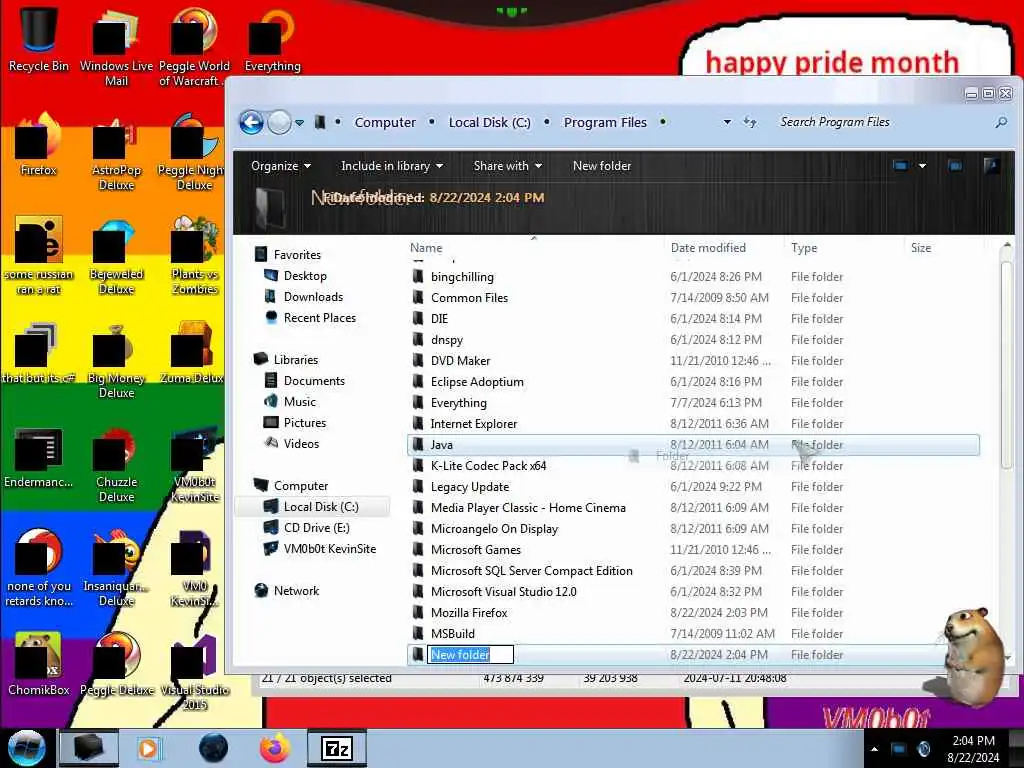Click the K-Lite Codec Pack x64 folder icon
The height and width of the screenshot is (768, 1024).
click(418, 466)
